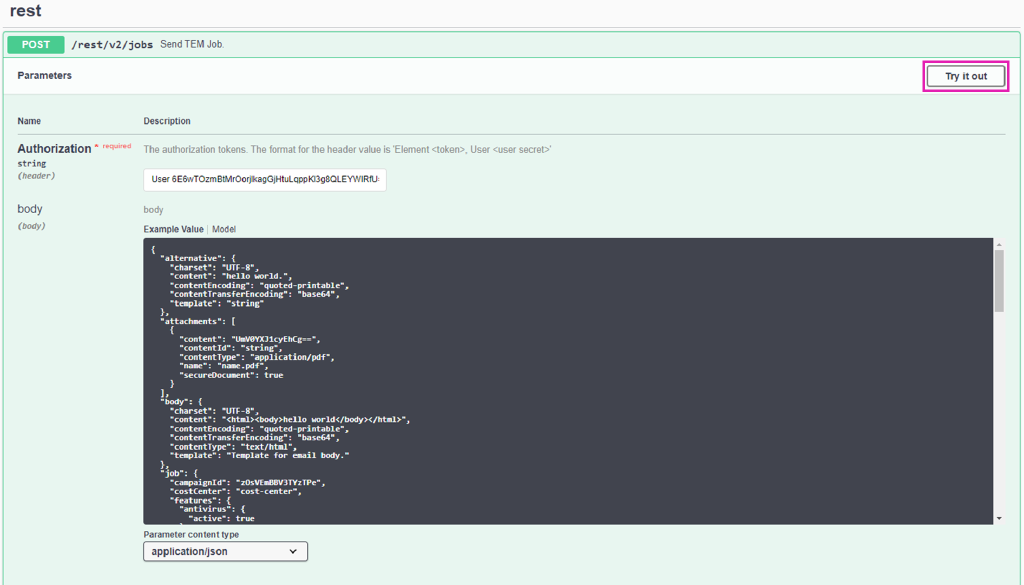Click the down arrow on the JSON scrollbar
Screen dimensions: 1024x585
pyautogui.click(x=999, y=518)
